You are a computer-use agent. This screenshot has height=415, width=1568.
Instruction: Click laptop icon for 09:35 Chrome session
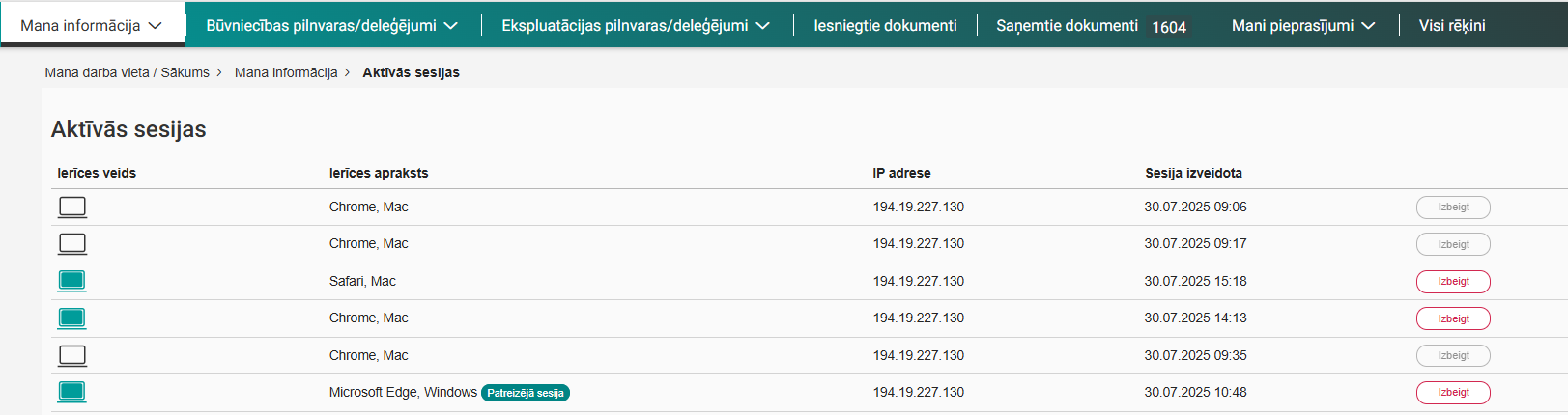[x=72, y=355]
